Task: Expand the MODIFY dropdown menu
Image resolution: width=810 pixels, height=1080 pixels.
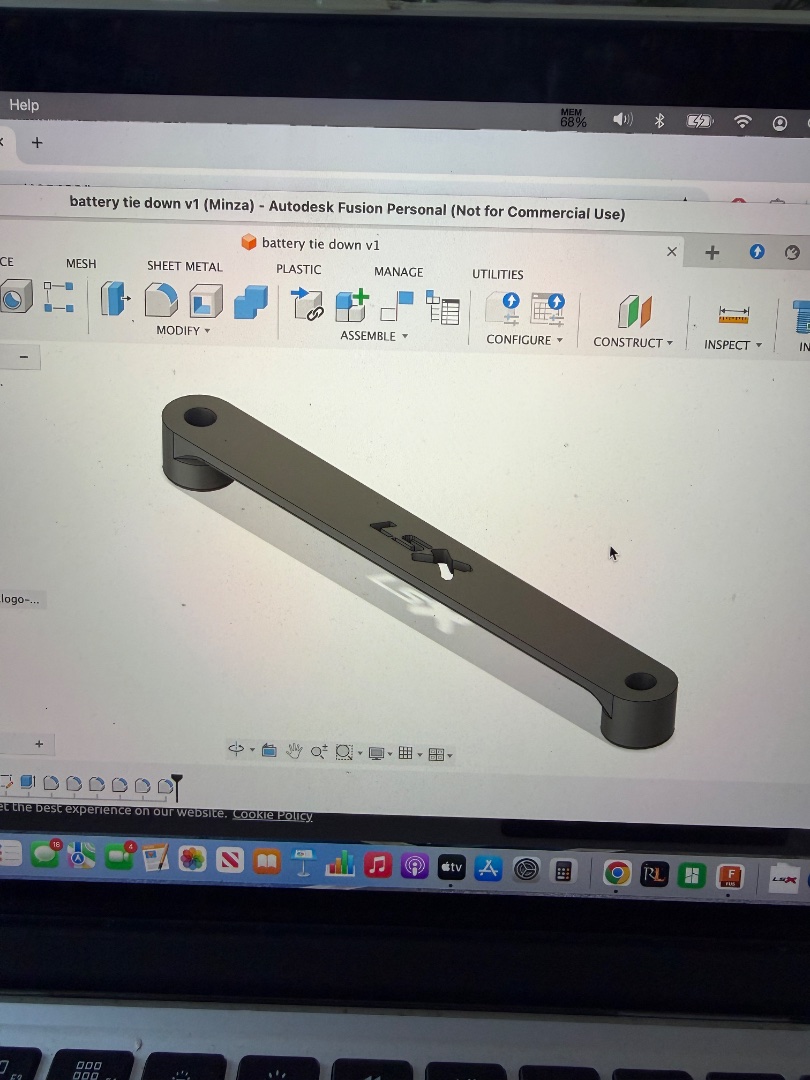Action: point(183,330)
